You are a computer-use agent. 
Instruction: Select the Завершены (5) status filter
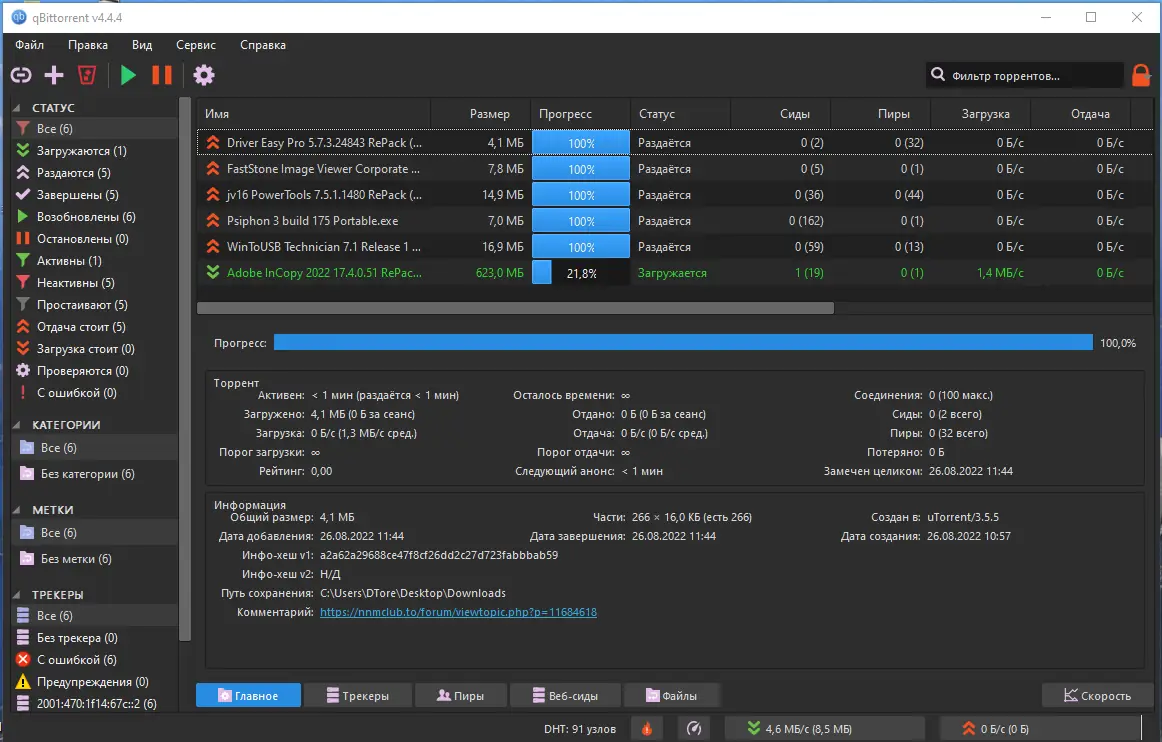tap(95, 195)
